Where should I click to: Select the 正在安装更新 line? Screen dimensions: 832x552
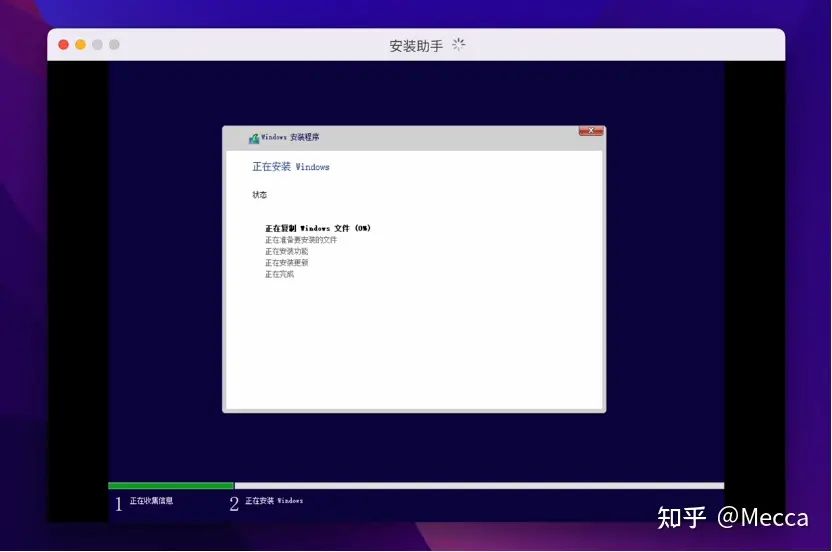(x=287, y=263)
